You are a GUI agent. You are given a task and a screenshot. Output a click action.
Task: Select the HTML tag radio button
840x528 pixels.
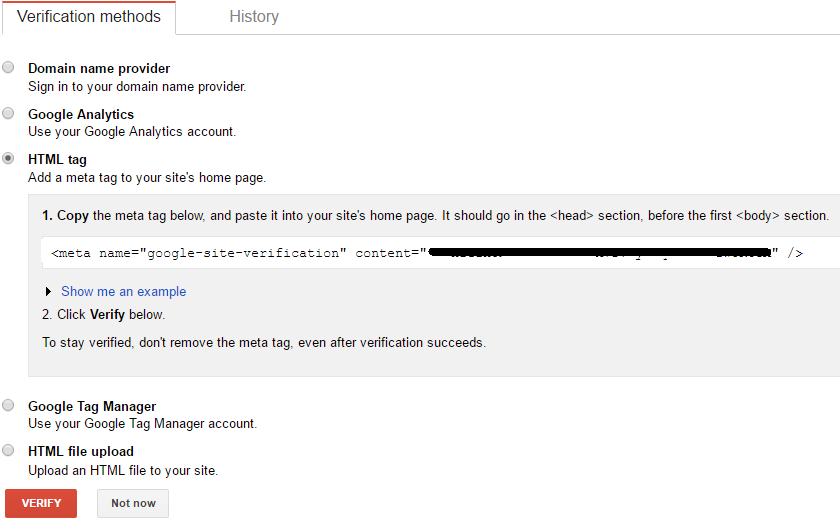pos(9,158)
